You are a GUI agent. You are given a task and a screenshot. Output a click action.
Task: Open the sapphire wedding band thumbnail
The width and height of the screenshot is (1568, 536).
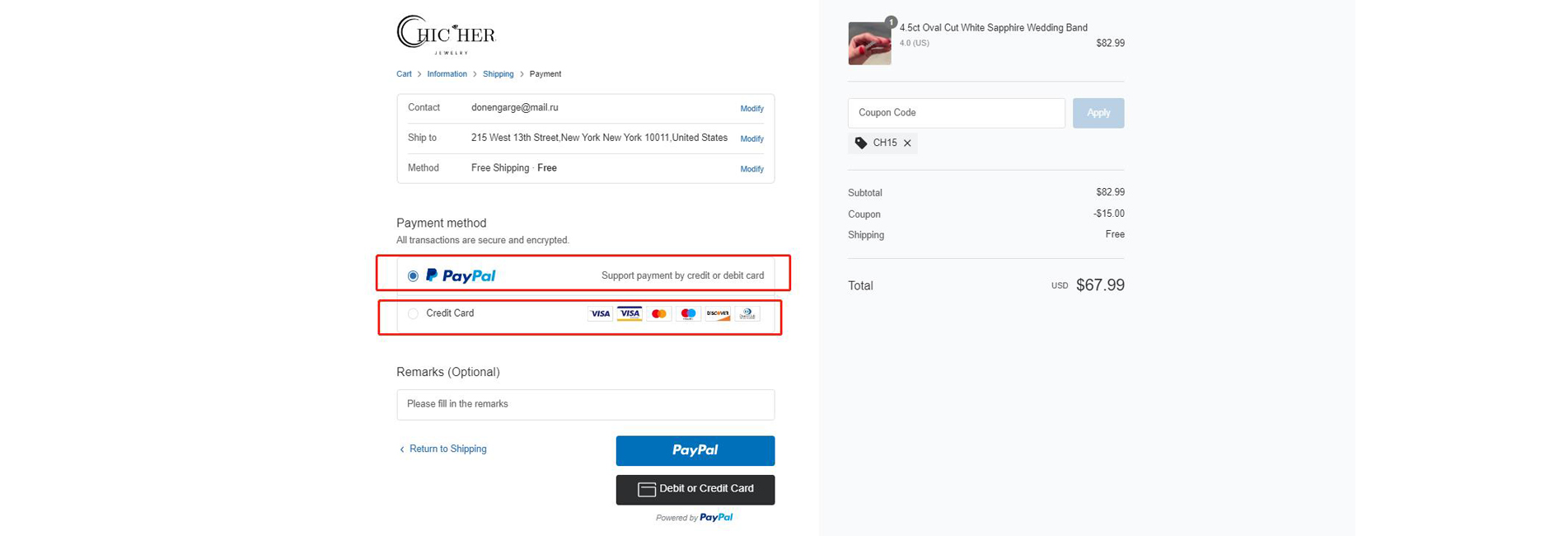869,43
